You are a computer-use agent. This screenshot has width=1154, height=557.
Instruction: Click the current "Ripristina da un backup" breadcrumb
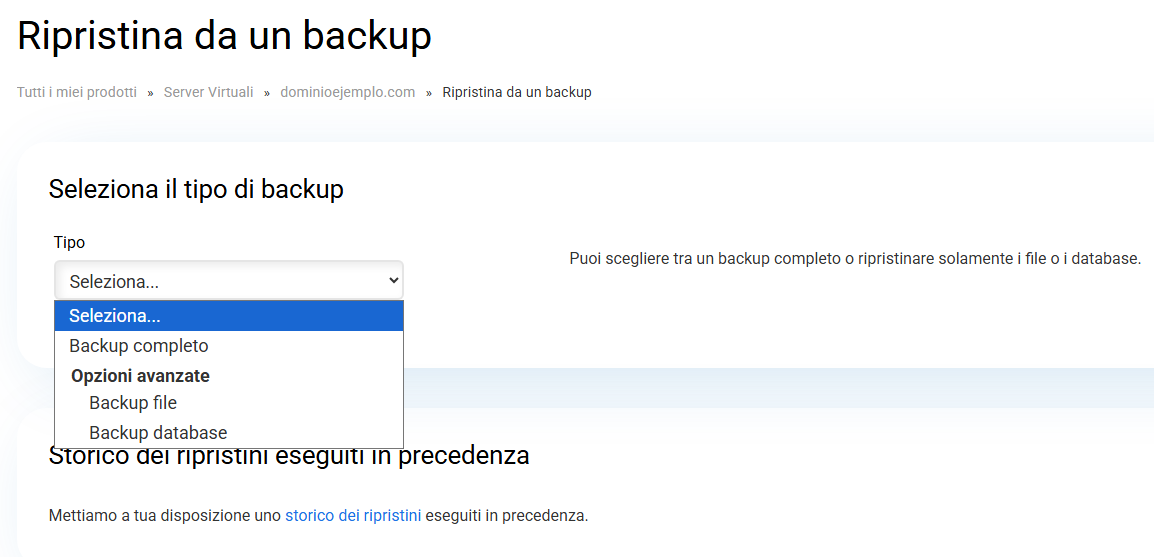516,92
